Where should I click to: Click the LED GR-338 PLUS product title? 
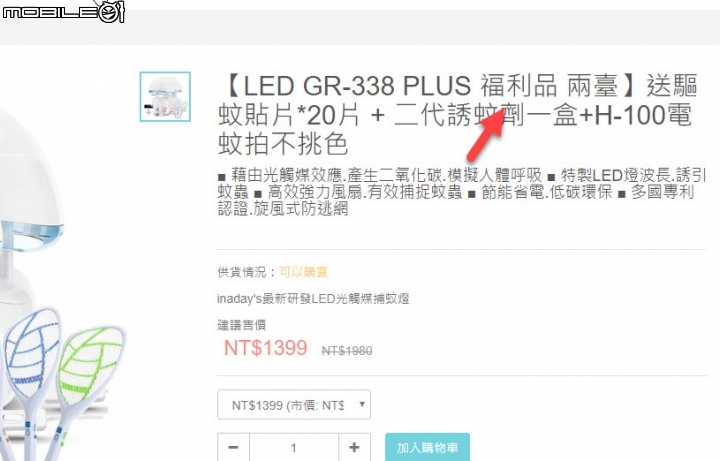tap(458, 114)
